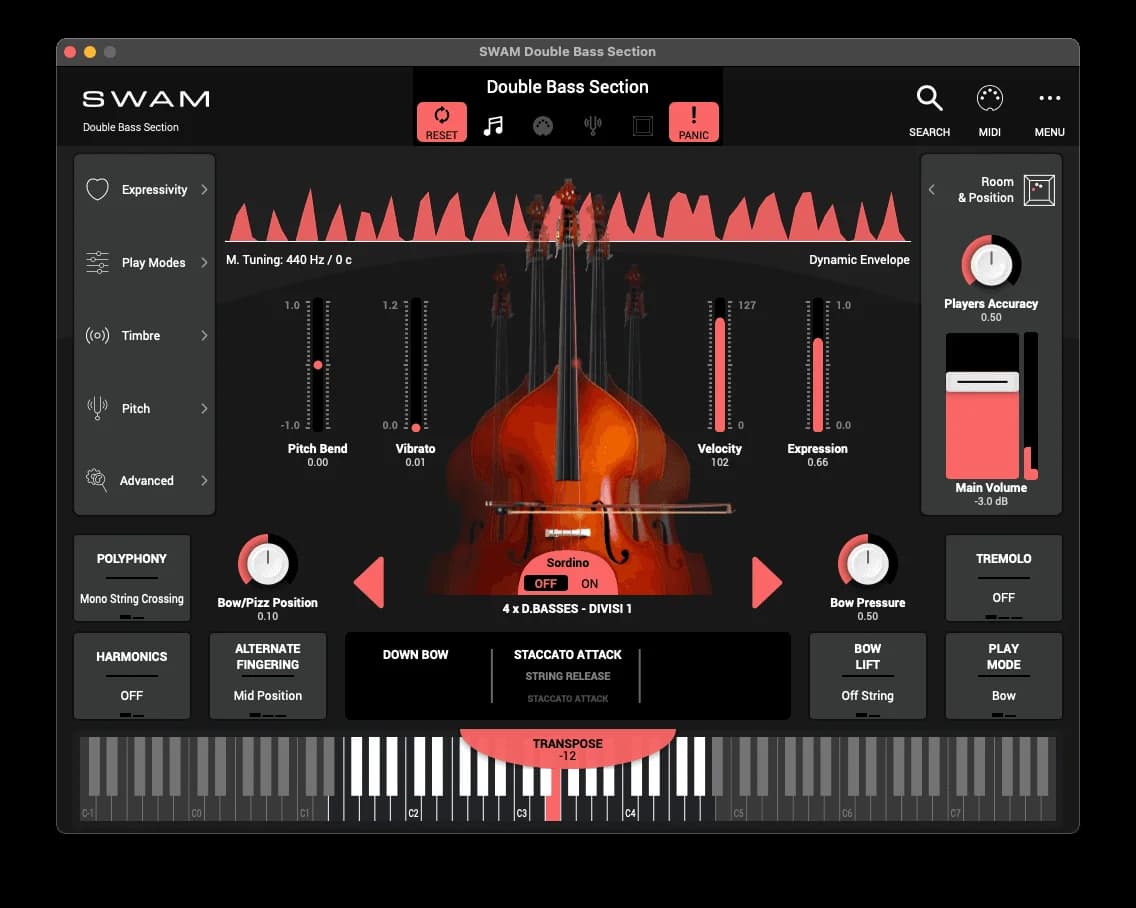
Task: Click the red Panic button
Action: point(693,122)
